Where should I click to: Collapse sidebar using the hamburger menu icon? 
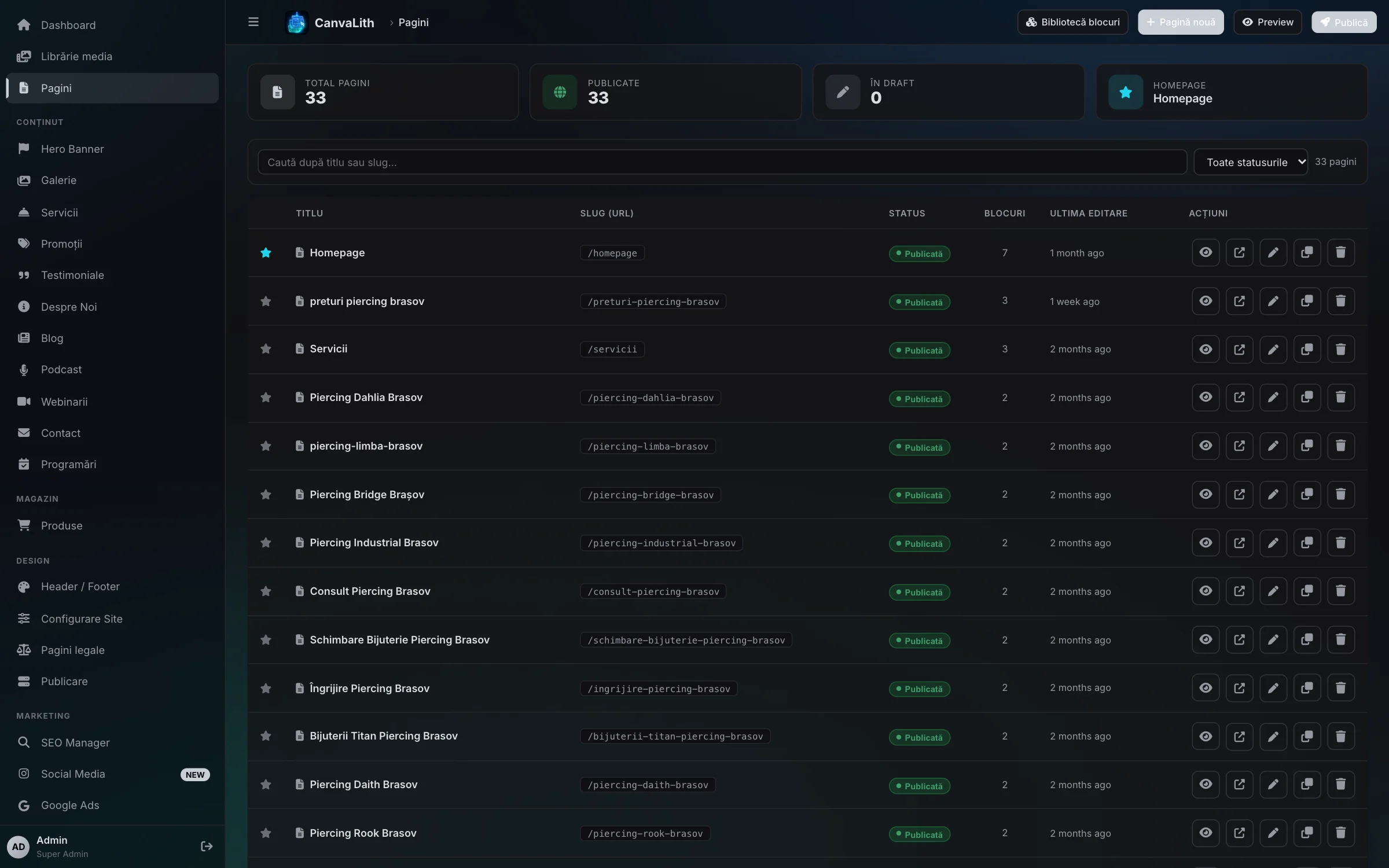point(253,22)
